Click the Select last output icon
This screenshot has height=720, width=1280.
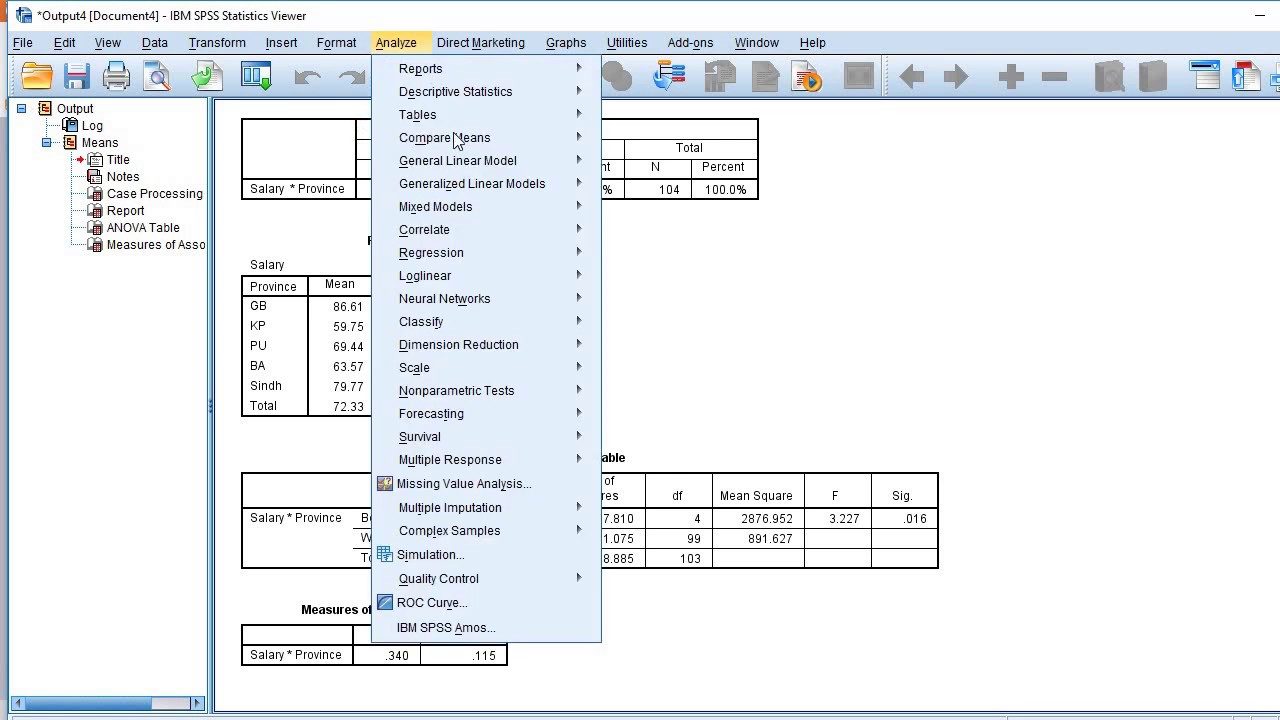669,76
